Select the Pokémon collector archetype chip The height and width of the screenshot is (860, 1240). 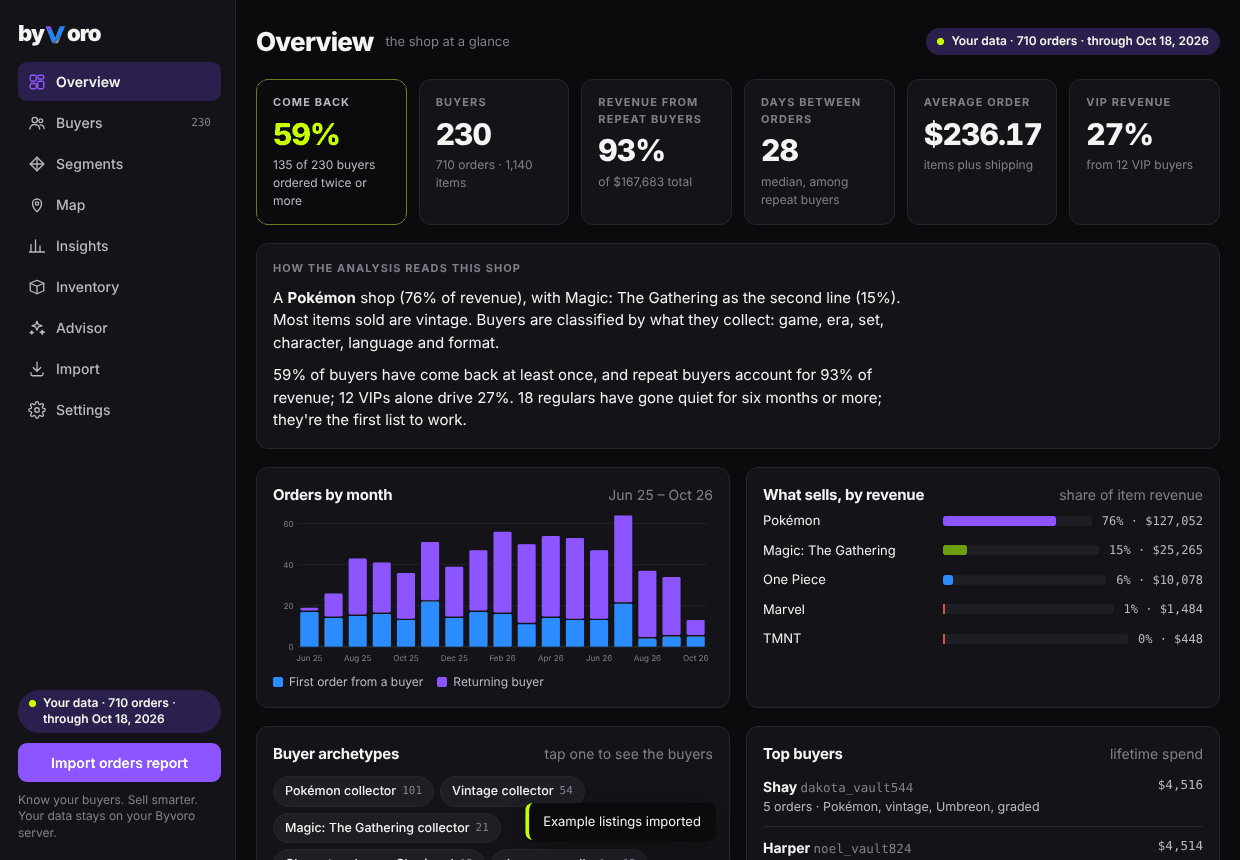[x=353, y=791]
